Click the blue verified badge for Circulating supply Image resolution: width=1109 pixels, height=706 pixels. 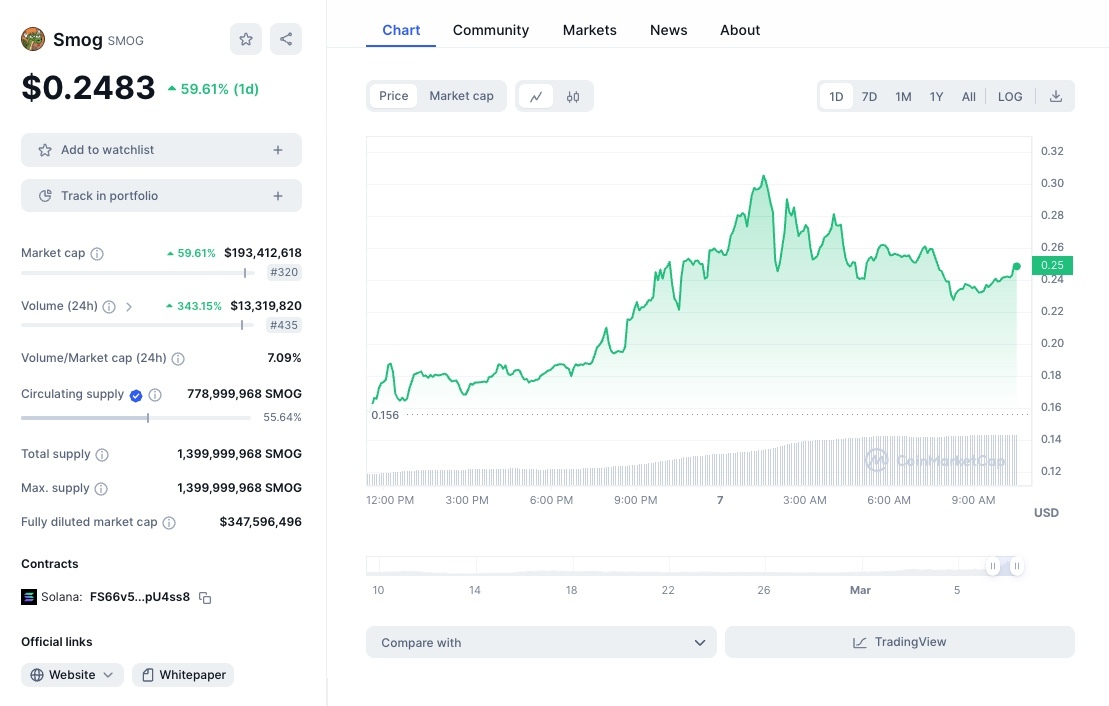tap(136, 395)
